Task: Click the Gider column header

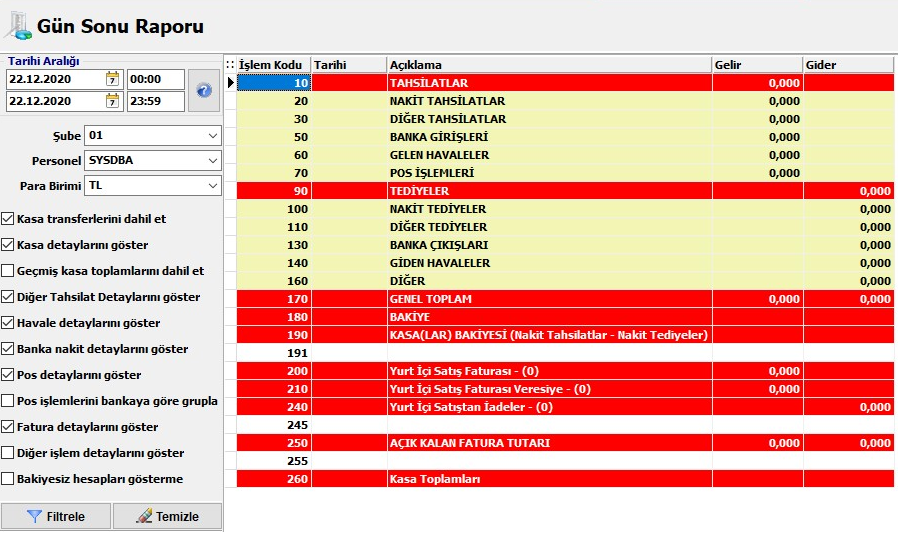Action: point(848,65)
